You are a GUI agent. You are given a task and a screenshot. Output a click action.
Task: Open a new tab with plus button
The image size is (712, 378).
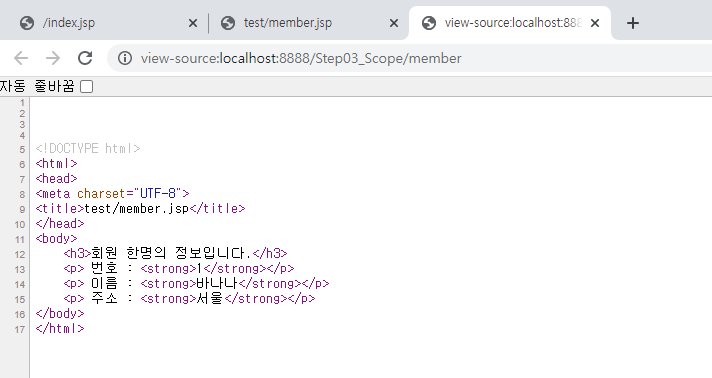click(633, 23)
